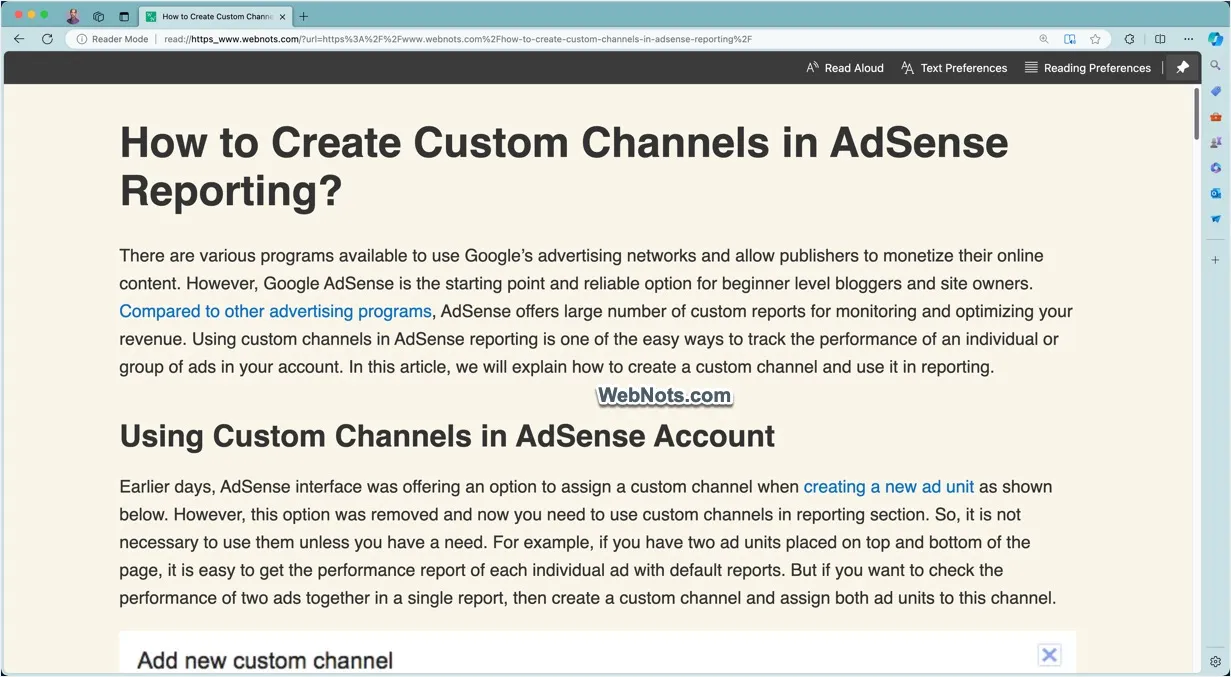Follow the 'creating a new ad unit' link
This screenshot has height=677, width=1231.
(889, 487)
